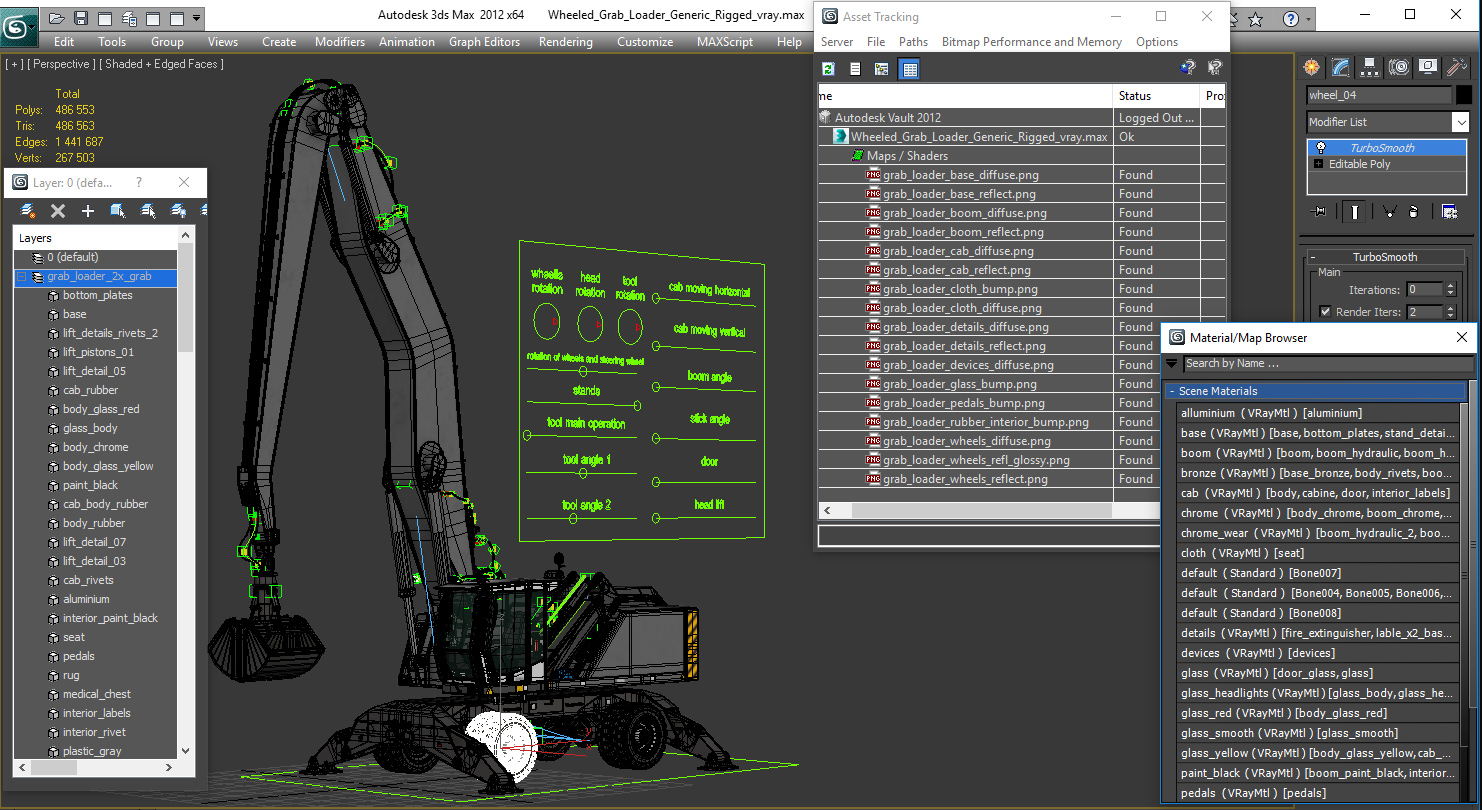Click the Configure Modifier Sets icon

1449,211
